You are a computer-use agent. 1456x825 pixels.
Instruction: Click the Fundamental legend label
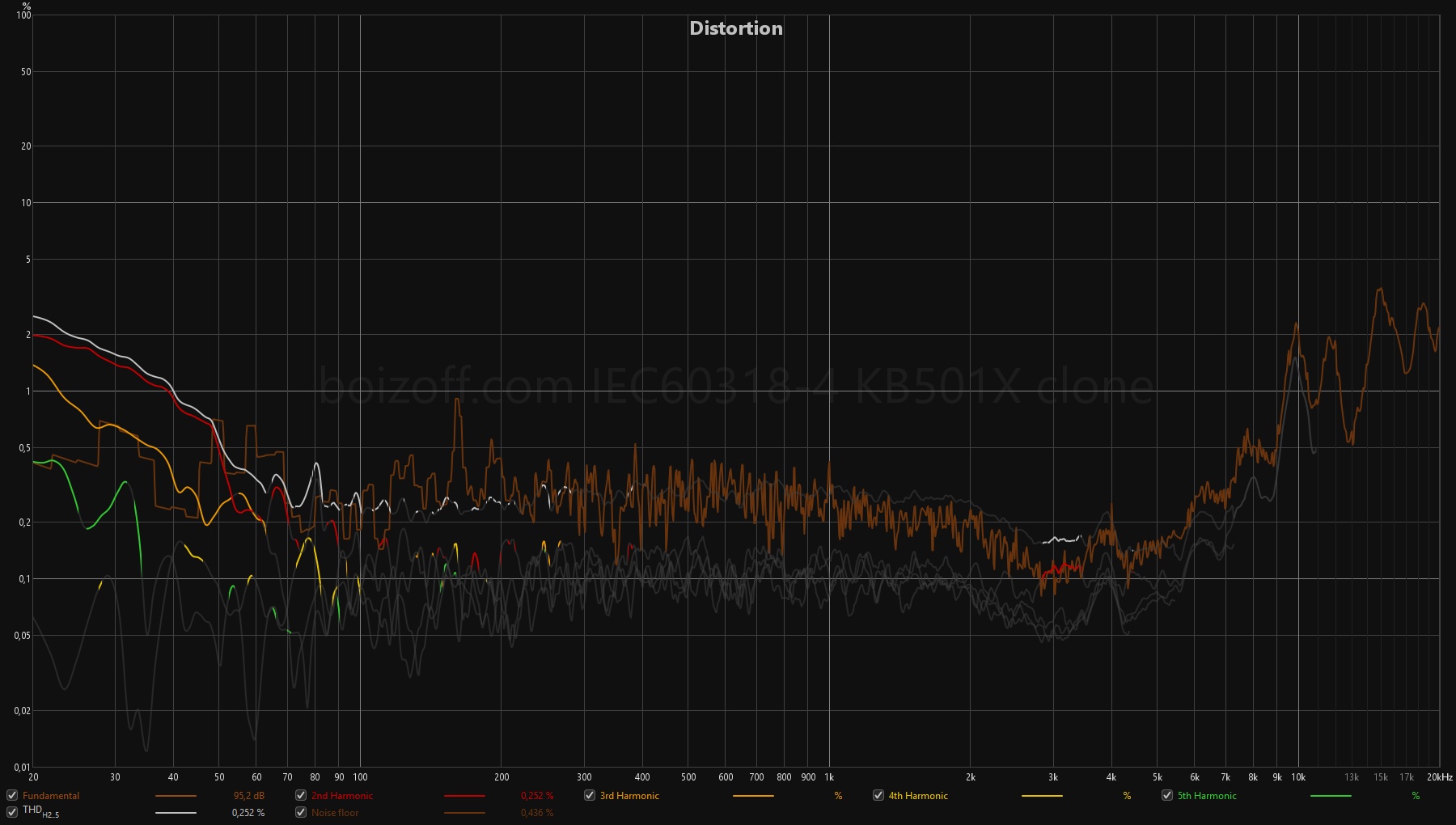pyautogui.click(x=51, y=796)
